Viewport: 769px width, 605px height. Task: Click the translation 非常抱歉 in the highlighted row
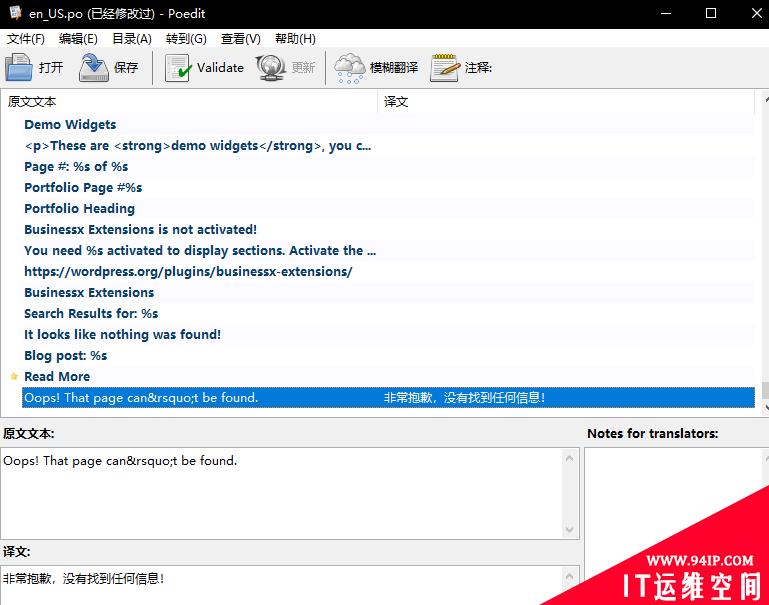pyautogui.click(x=464, y=398)
